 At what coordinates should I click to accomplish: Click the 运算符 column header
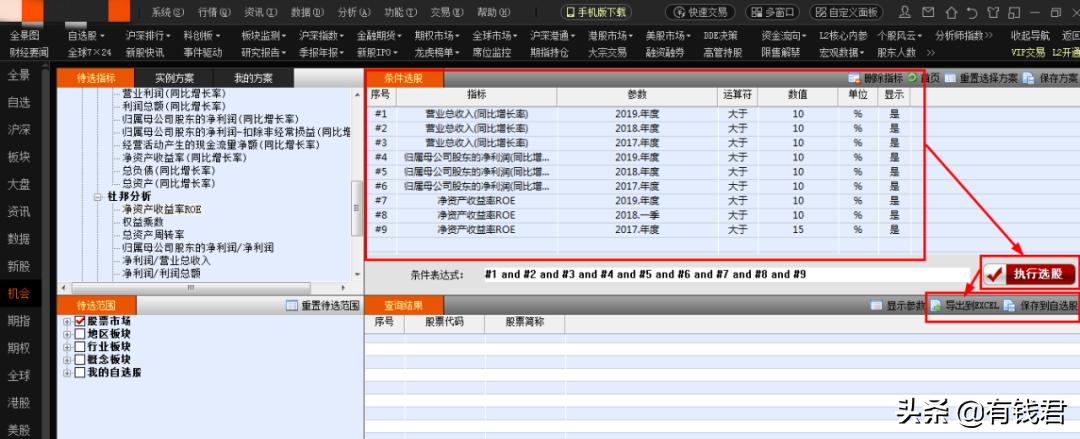738,95
